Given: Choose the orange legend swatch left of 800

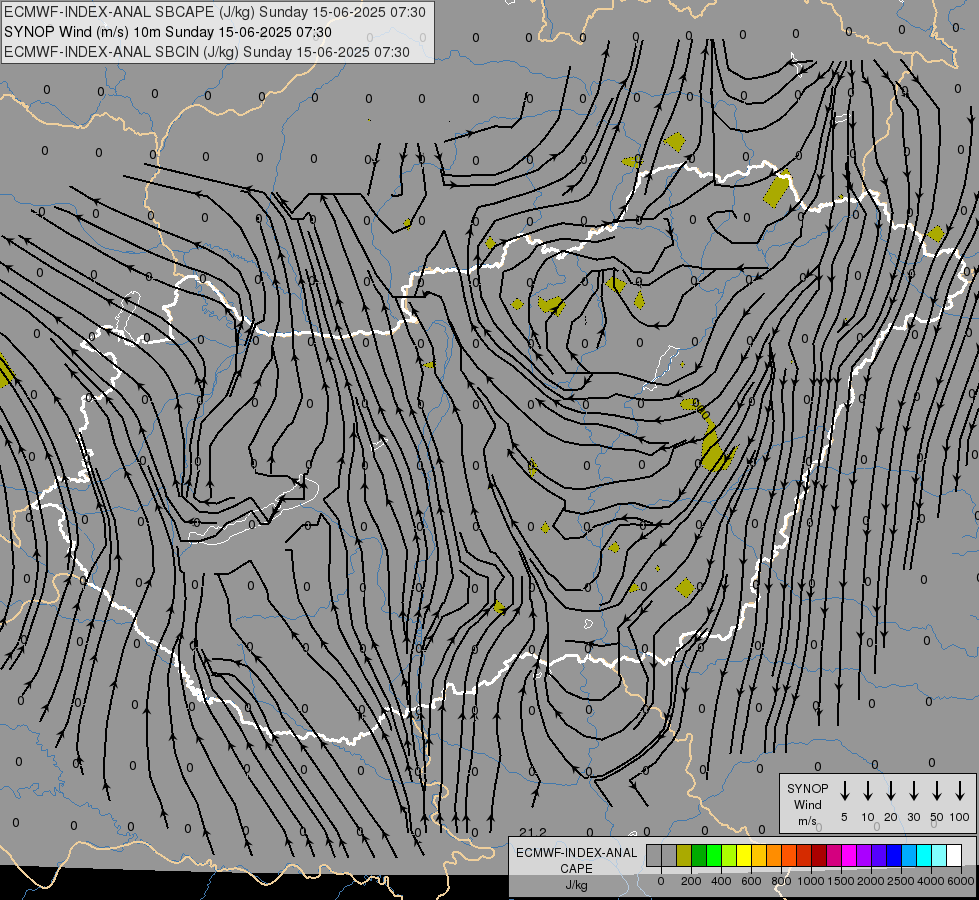Looking at the screenshot, I should [x=774, y=855].
